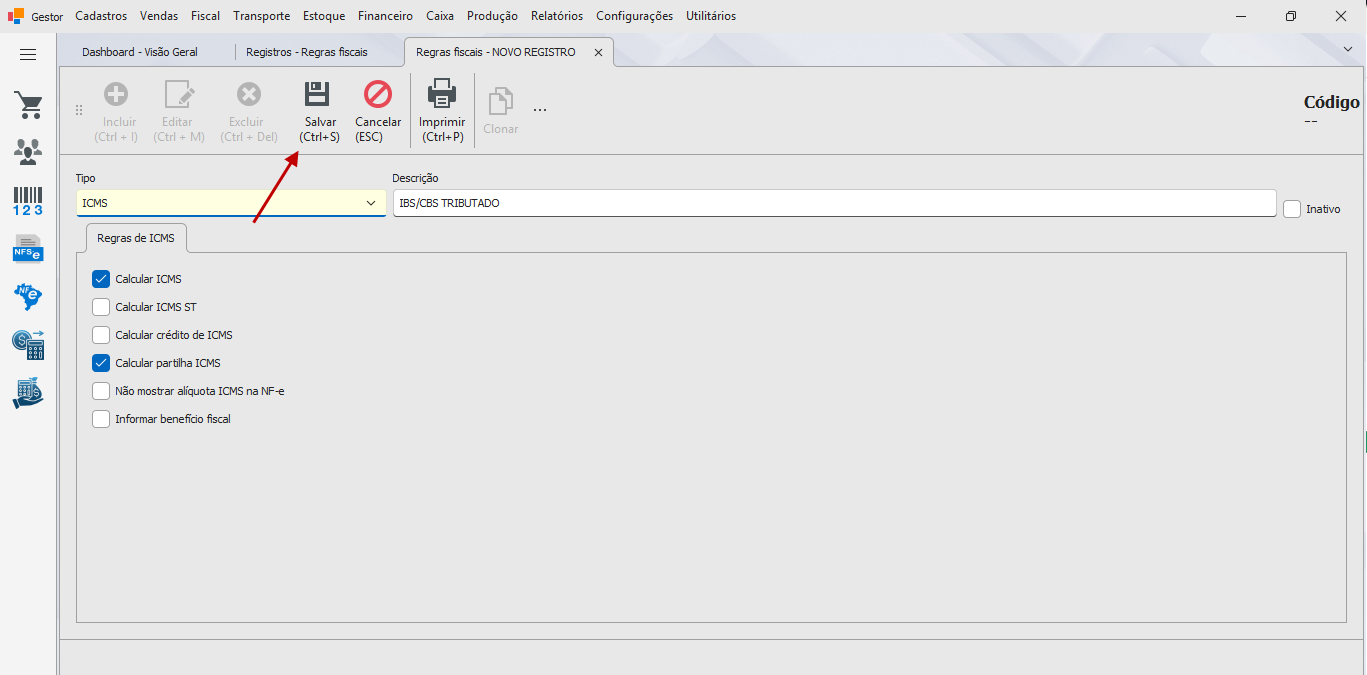
Task: Open the people group sidebar icon
Action: pos(28,152)
